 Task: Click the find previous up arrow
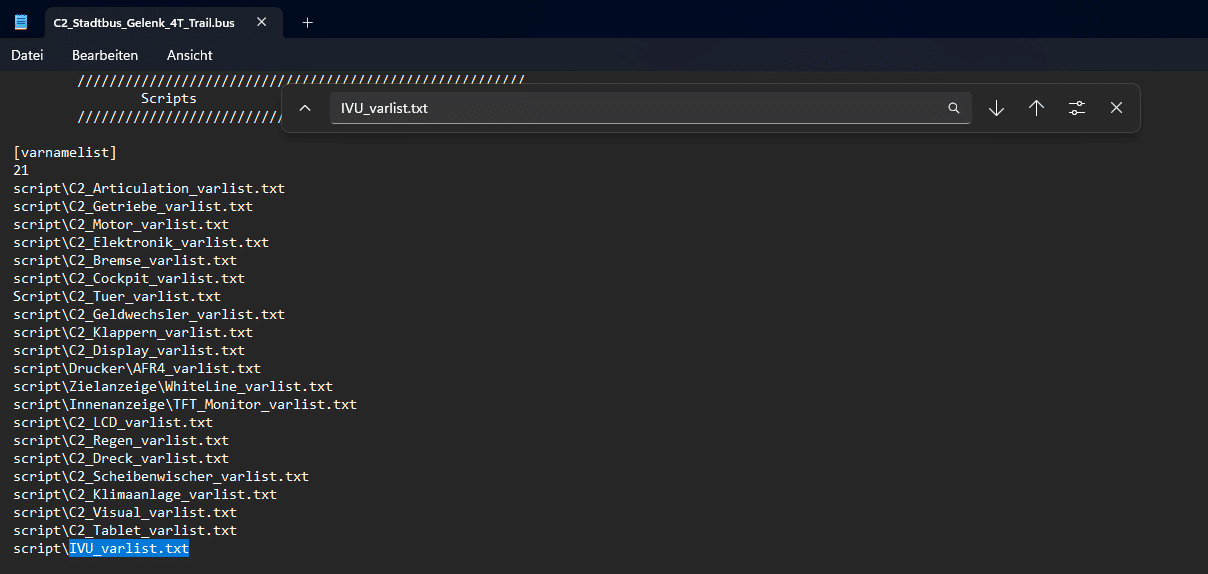[x=1036, y=108]
